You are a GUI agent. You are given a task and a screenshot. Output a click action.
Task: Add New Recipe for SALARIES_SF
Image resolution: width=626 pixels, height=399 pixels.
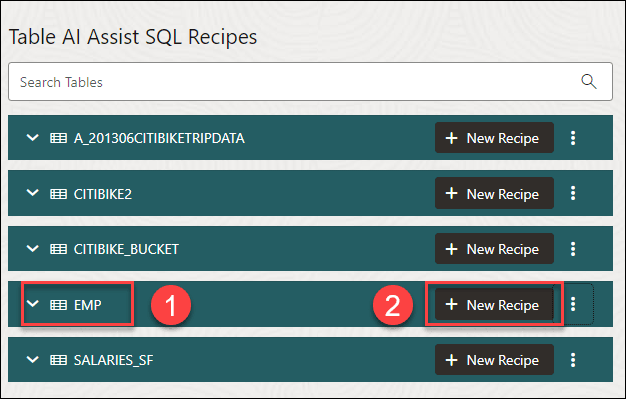(494, 360)
